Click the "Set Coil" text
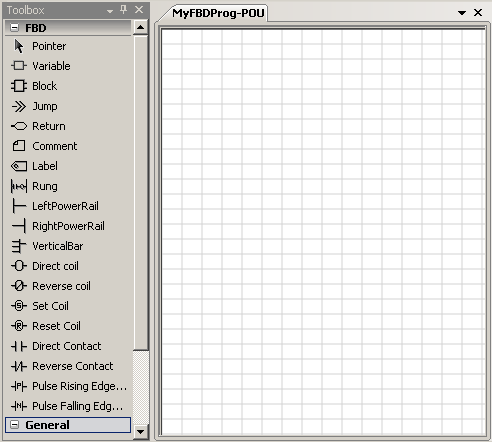The image size is (492, 442). (x=50, y=306)
